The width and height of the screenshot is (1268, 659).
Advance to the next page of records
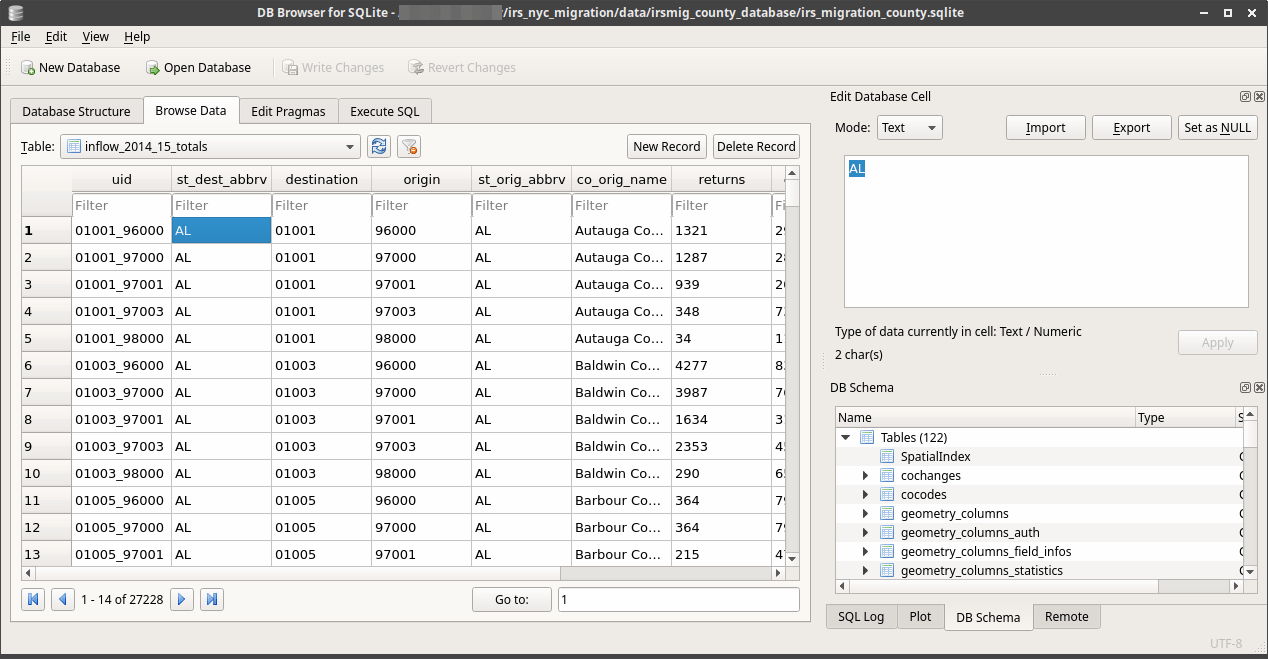(182, 598)
